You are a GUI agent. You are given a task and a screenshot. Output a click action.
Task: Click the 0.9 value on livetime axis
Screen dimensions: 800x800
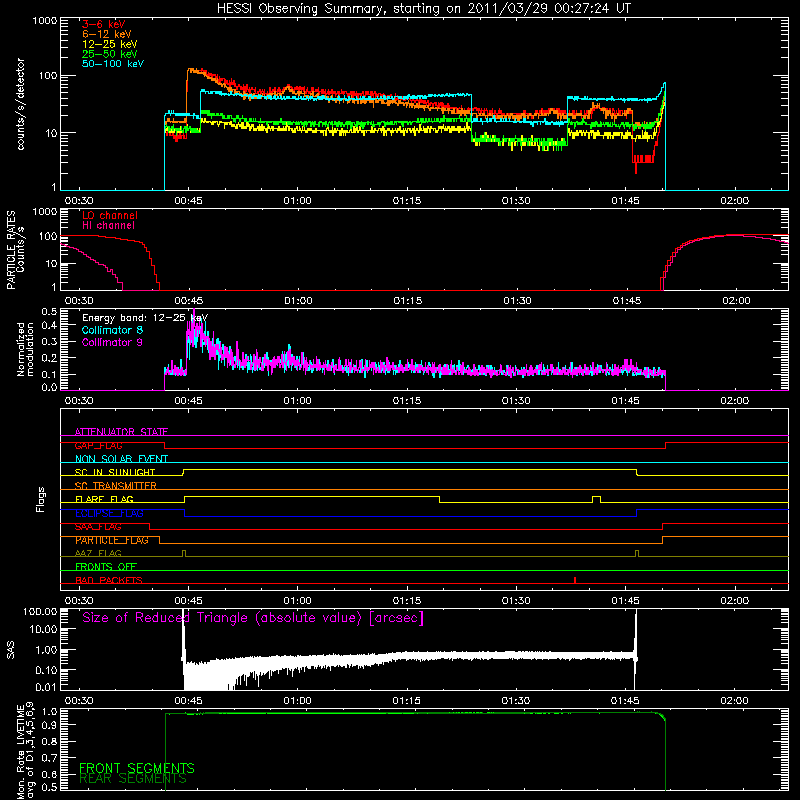(x=49, y=724)
